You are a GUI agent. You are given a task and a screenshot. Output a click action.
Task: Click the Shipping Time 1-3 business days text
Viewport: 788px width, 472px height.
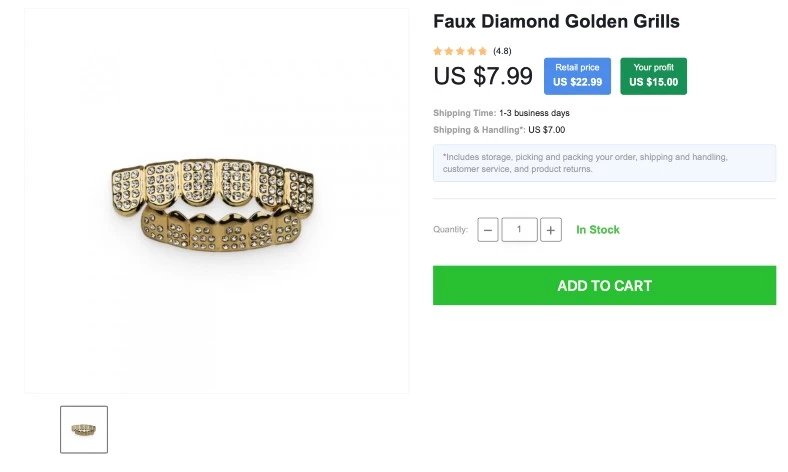[x=501, y=113]
